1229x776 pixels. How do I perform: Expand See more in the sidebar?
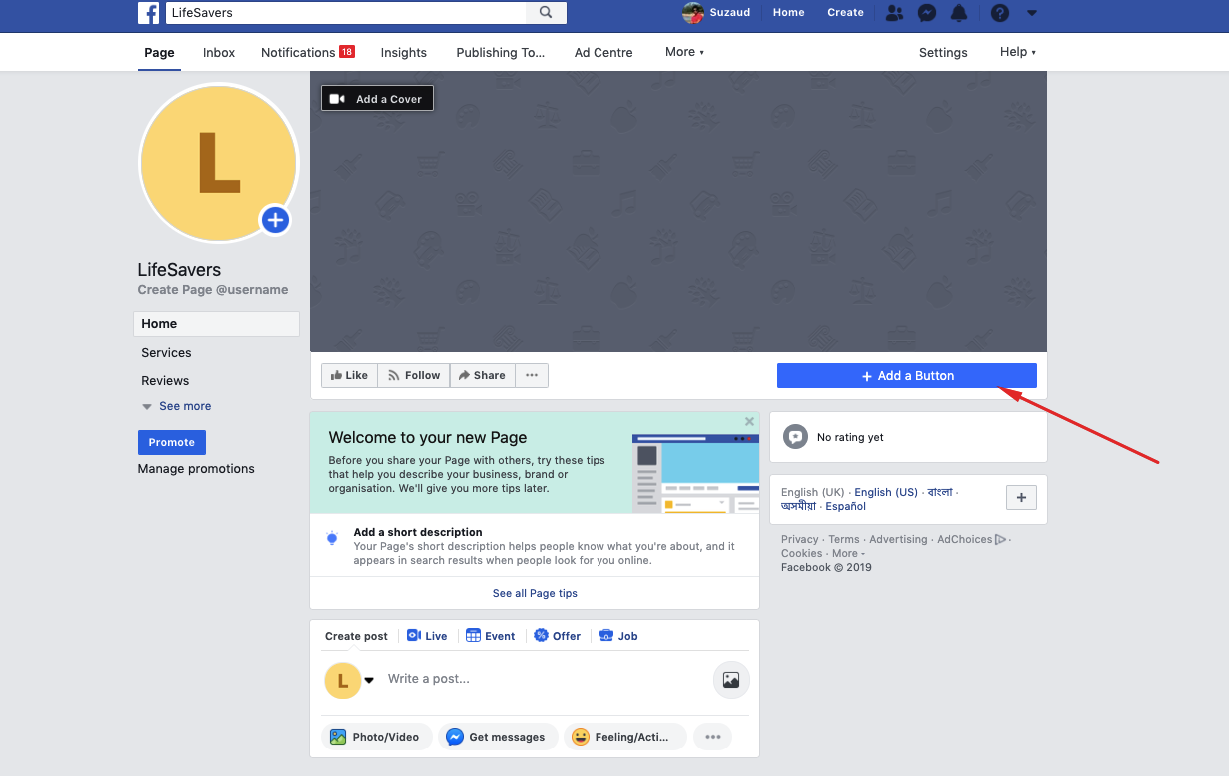(184, 405)
